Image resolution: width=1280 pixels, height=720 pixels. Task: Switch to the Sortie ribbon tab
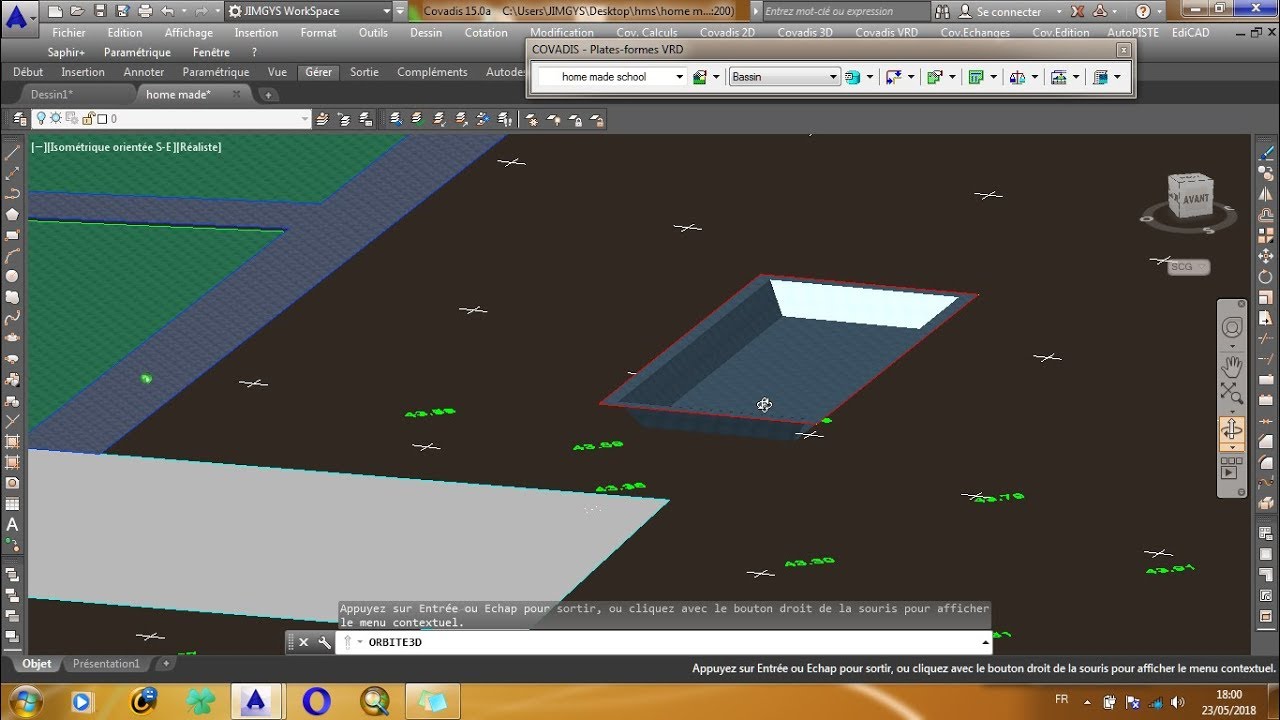(x=364, y=72)
